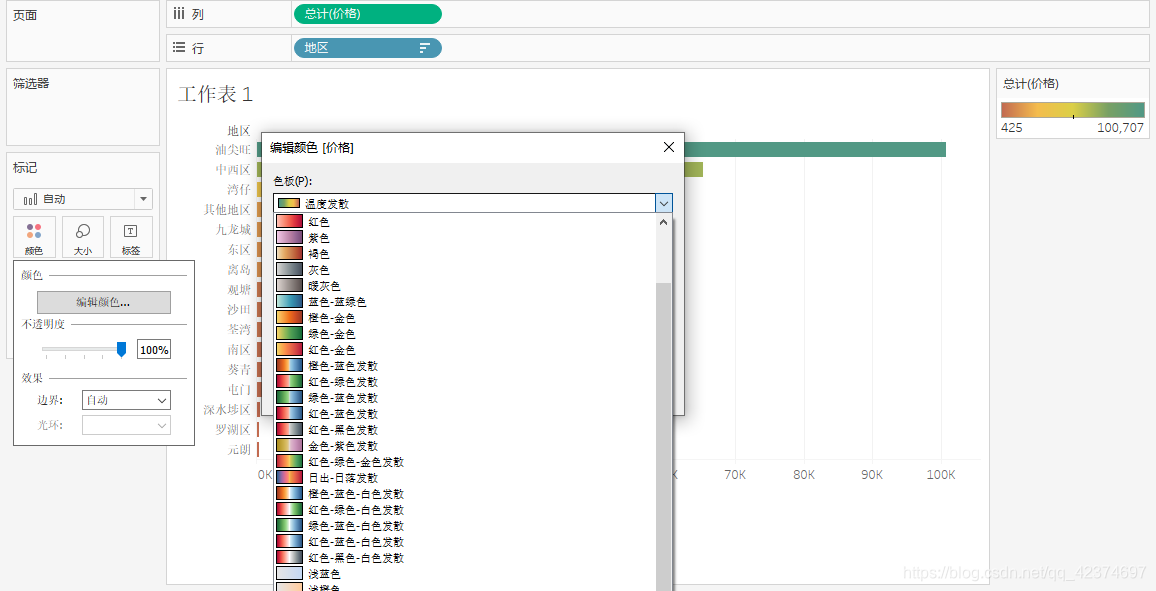This screenshot has width=1156, height=591.
Task: Open the 大小 marks card
Action: coord(83,238)
